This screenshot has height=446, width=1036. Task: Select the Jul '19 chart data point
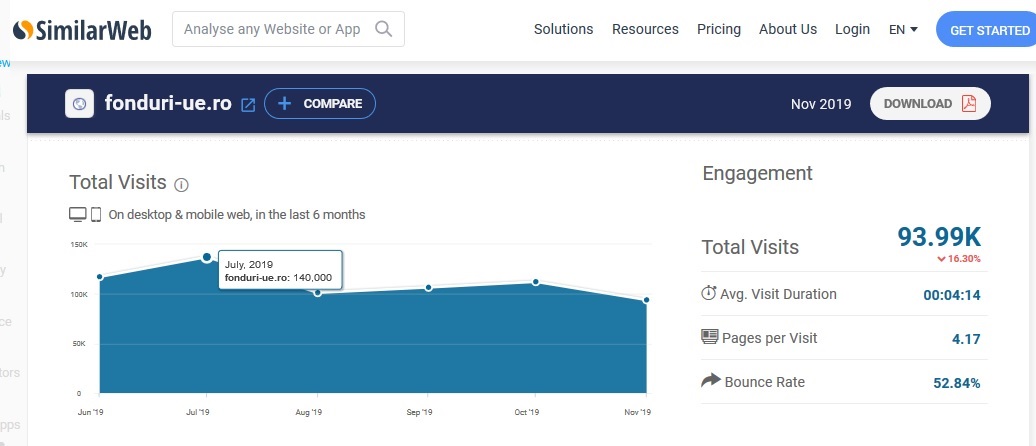tap(207, 257)
